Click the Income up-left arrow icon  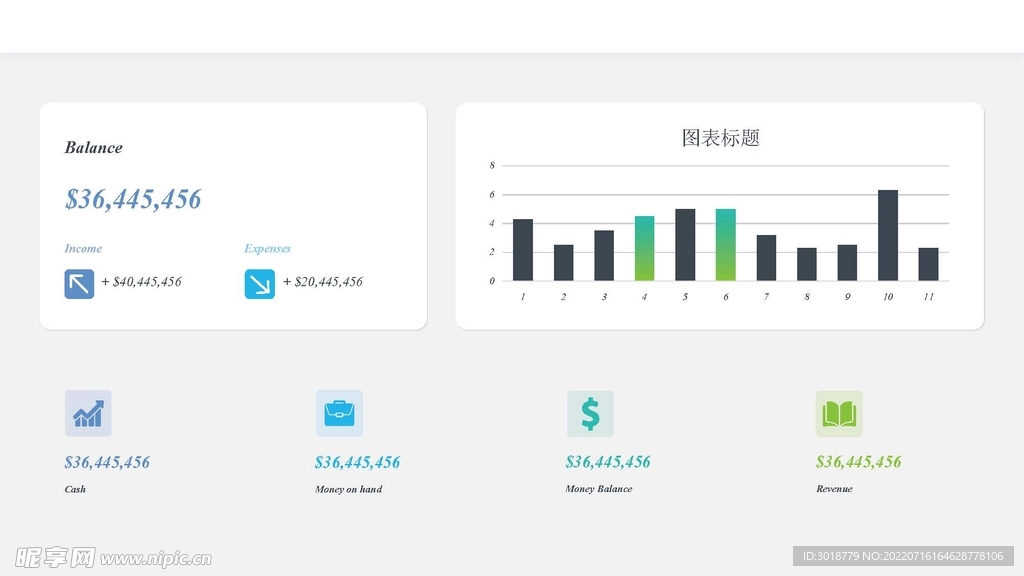point(79,284)
